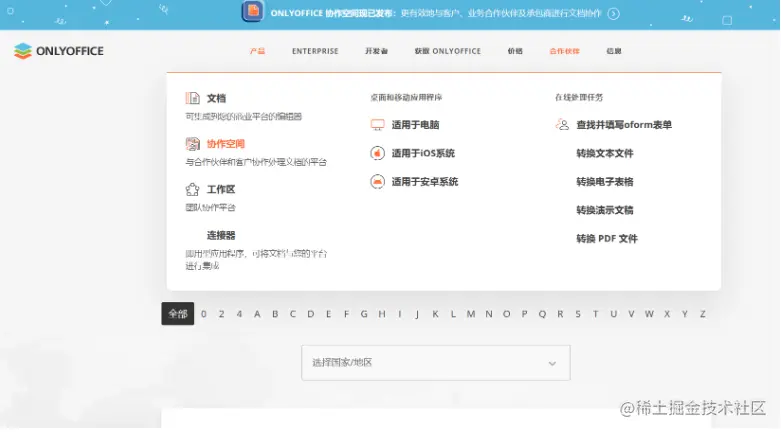This screenshot has width=781, height=432.
Task: Filter by letter Q
Action: (542, 314)
